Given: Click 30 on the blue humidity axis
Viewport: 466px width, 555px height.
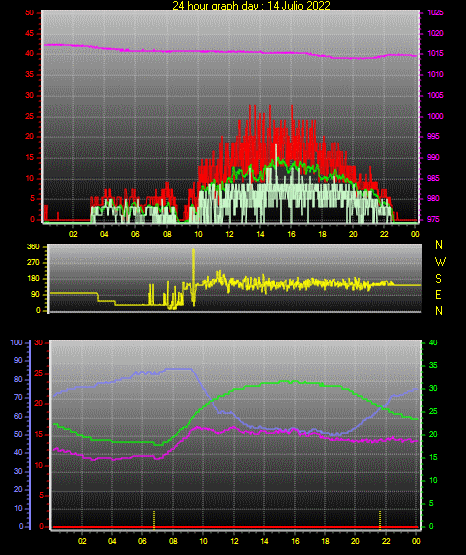Looking at the screenshot, I should [x=18, y=471].
